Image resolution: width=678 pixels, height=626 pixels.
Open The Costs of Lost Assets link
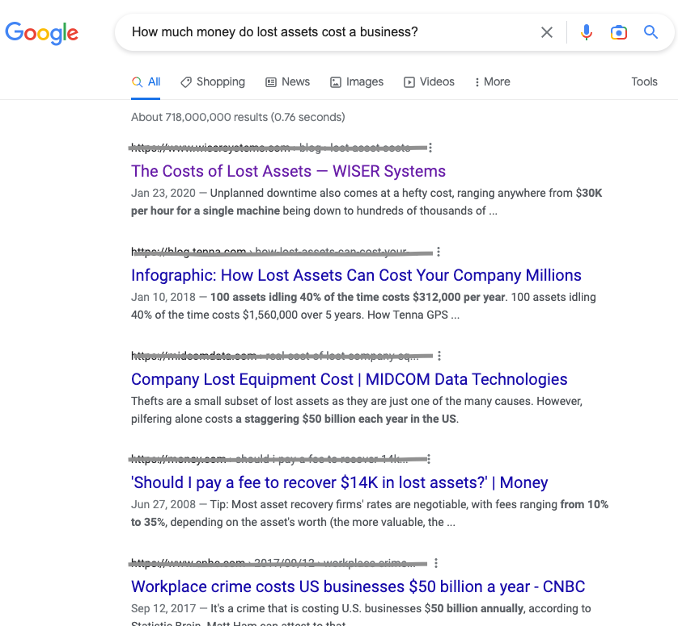click(288, 171)
